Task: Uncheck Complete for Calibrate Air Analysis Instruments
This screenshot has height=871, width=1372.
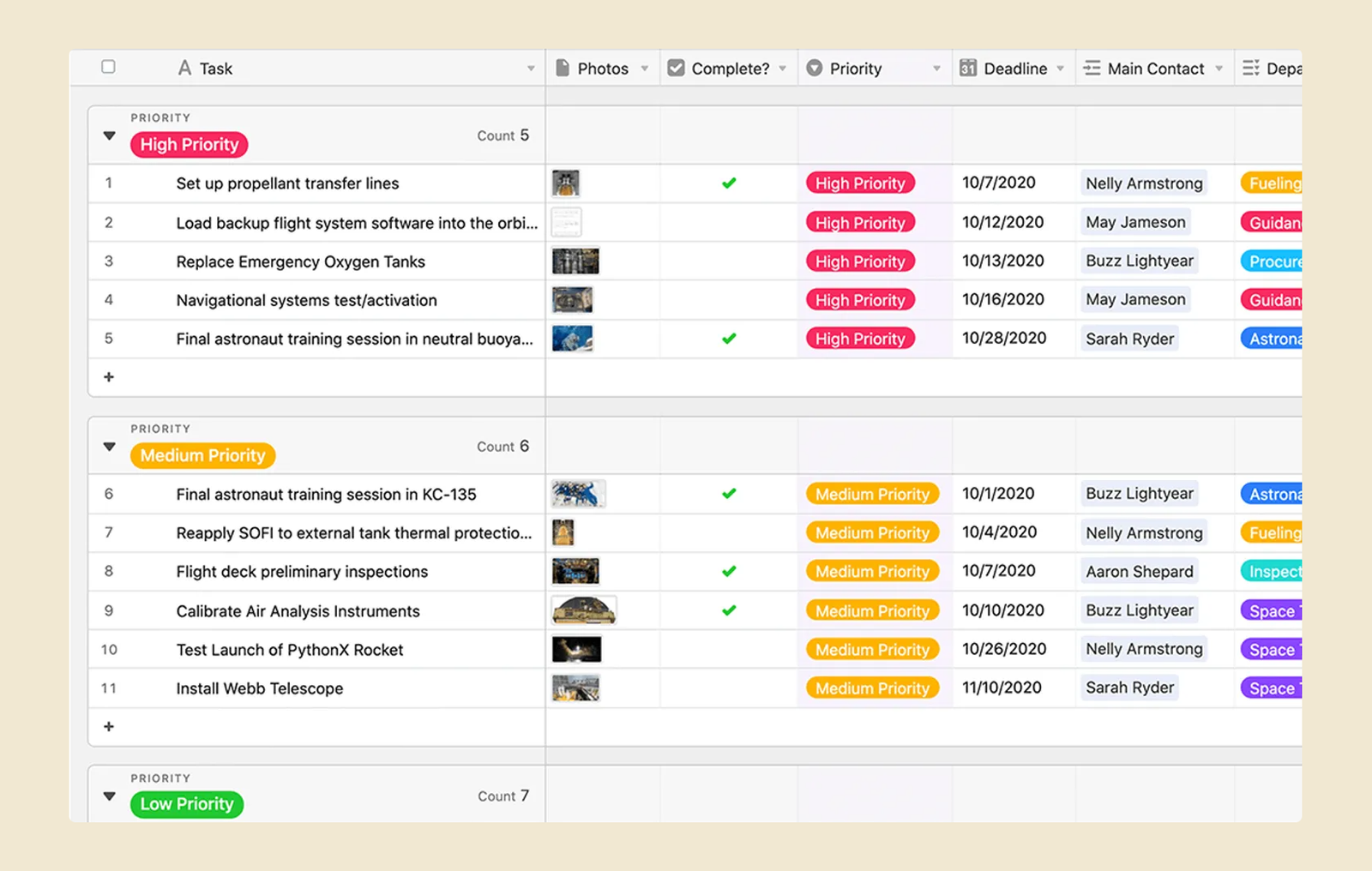Action: click(729, 610)
